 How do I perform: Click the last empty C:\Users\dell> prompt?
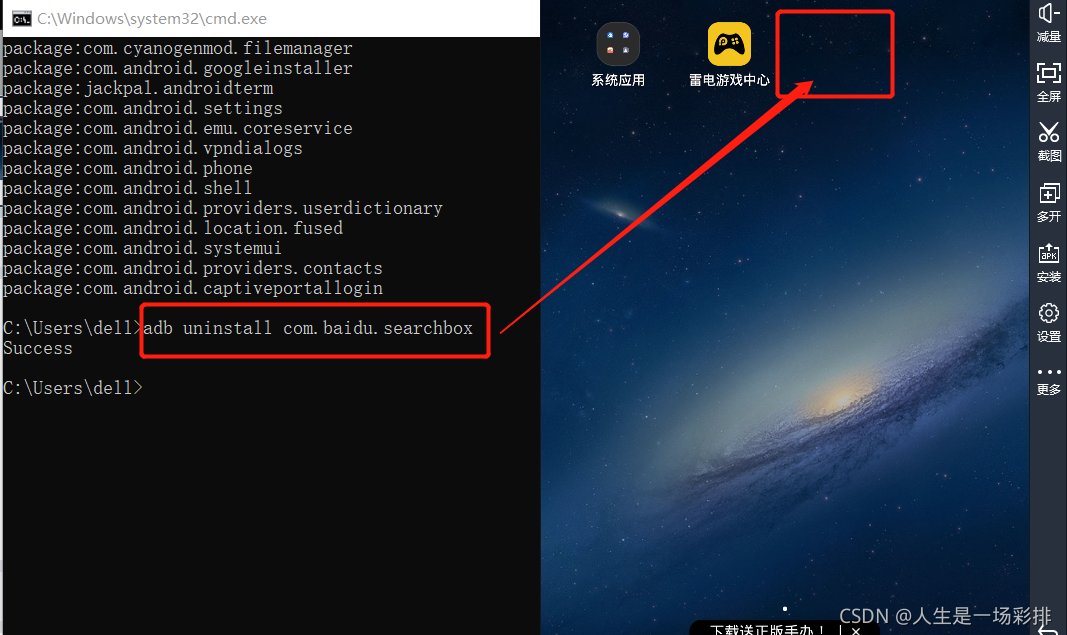tap(73, 388)
